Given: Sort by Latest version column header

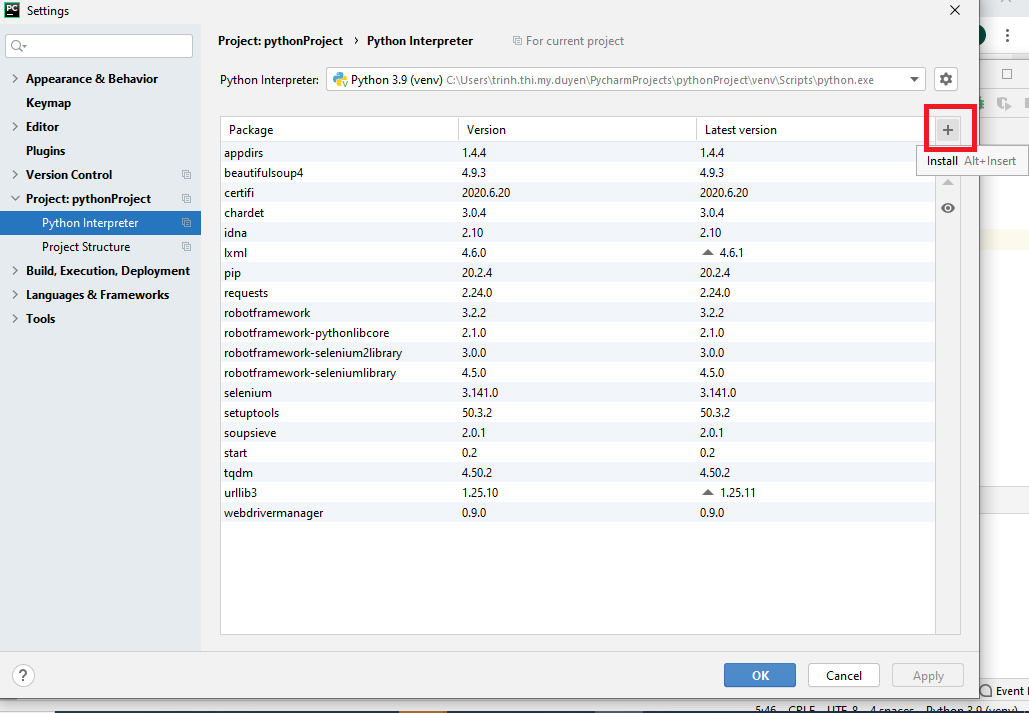Looking at the screenshot, I should click(816, 130).
